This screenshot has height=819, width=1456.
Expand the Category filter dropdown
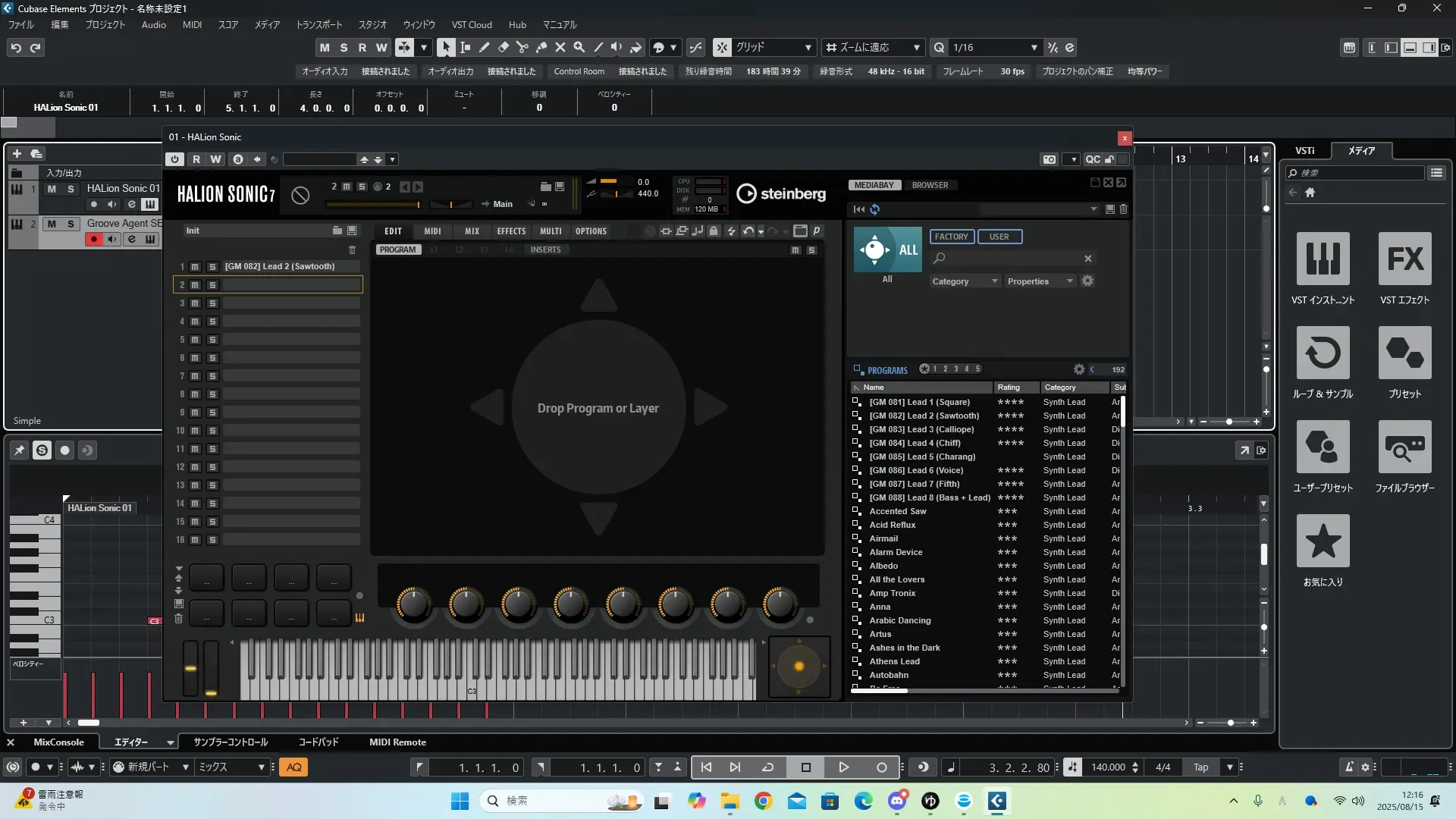point(964,281)
